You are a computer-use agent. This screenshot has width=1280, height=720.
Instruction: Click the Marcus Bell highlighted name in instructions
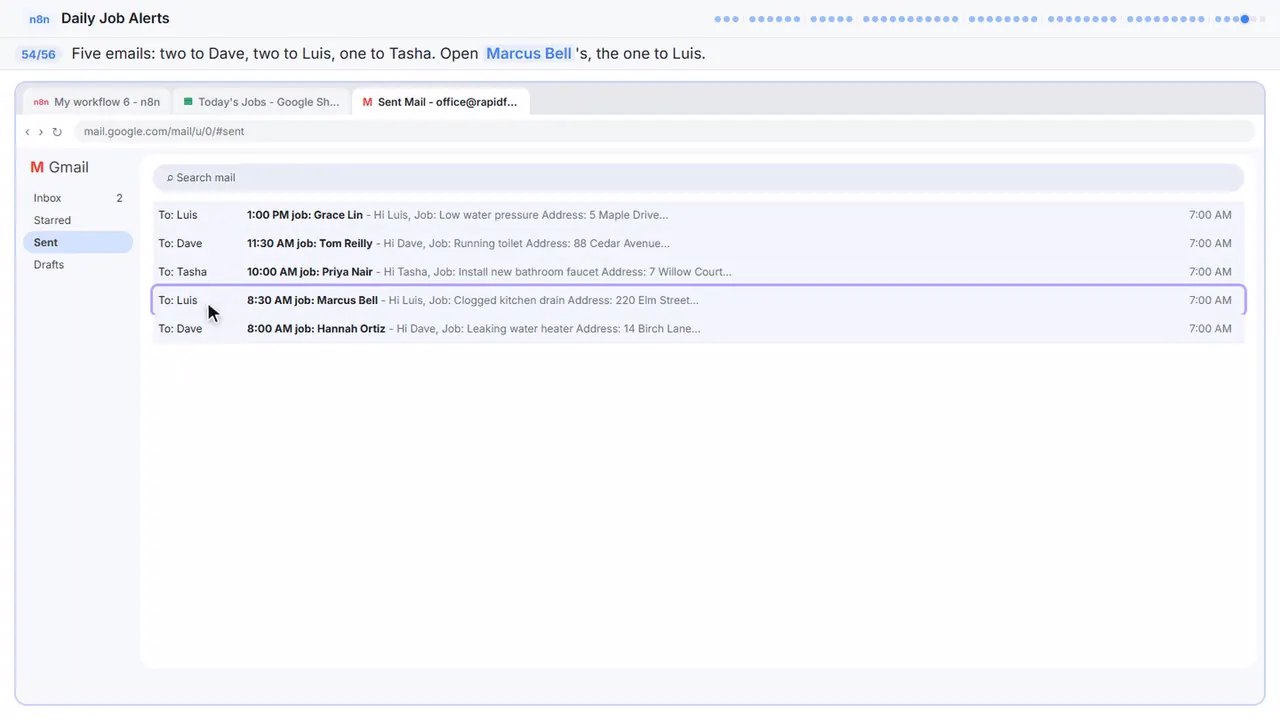(x=528, y=54)
